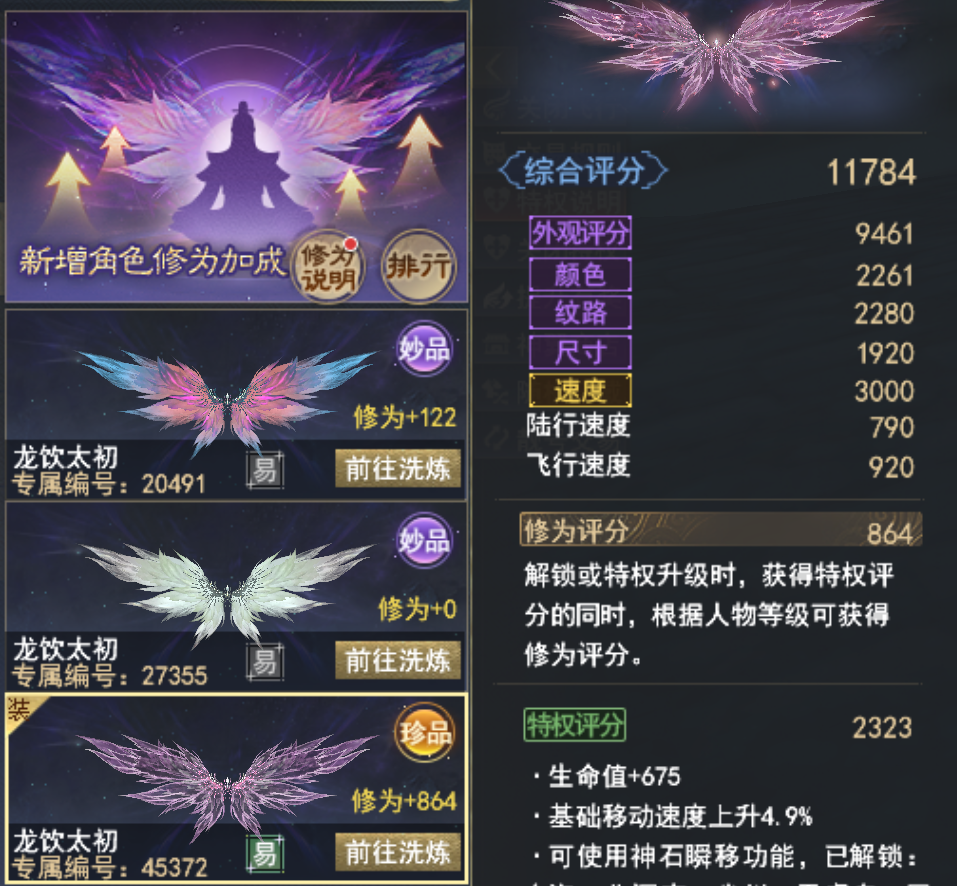Expand the 综合评分 header

(x=583, y=171)
